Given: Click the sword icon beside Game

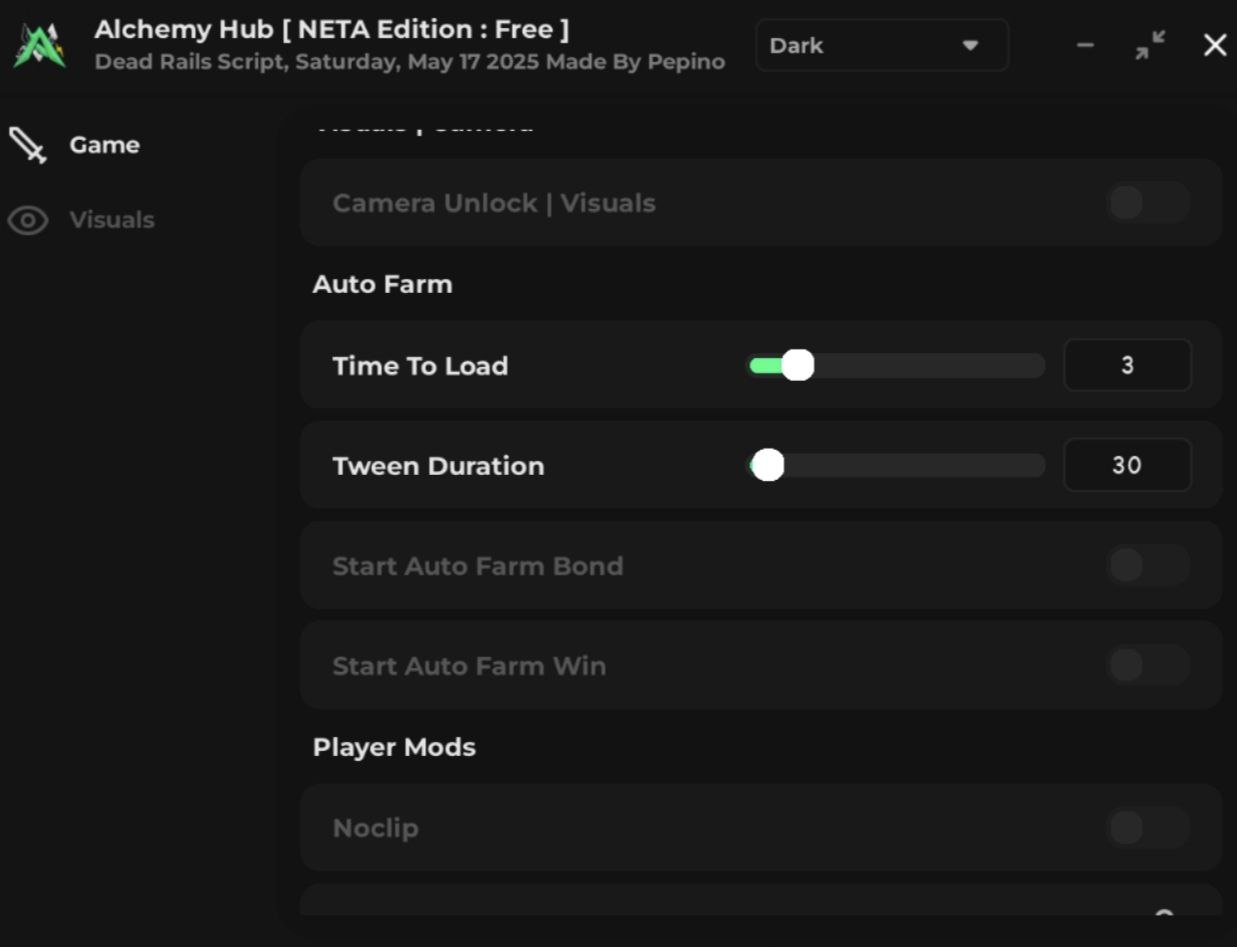Looking at the screenshot, I should tap(28, 146).
